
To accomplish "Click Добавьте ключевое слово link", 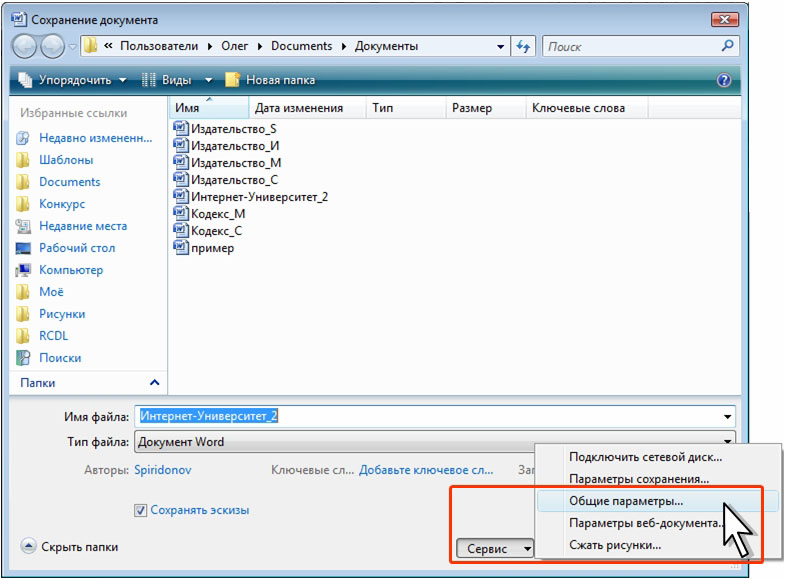I will [x=426, y=470].
